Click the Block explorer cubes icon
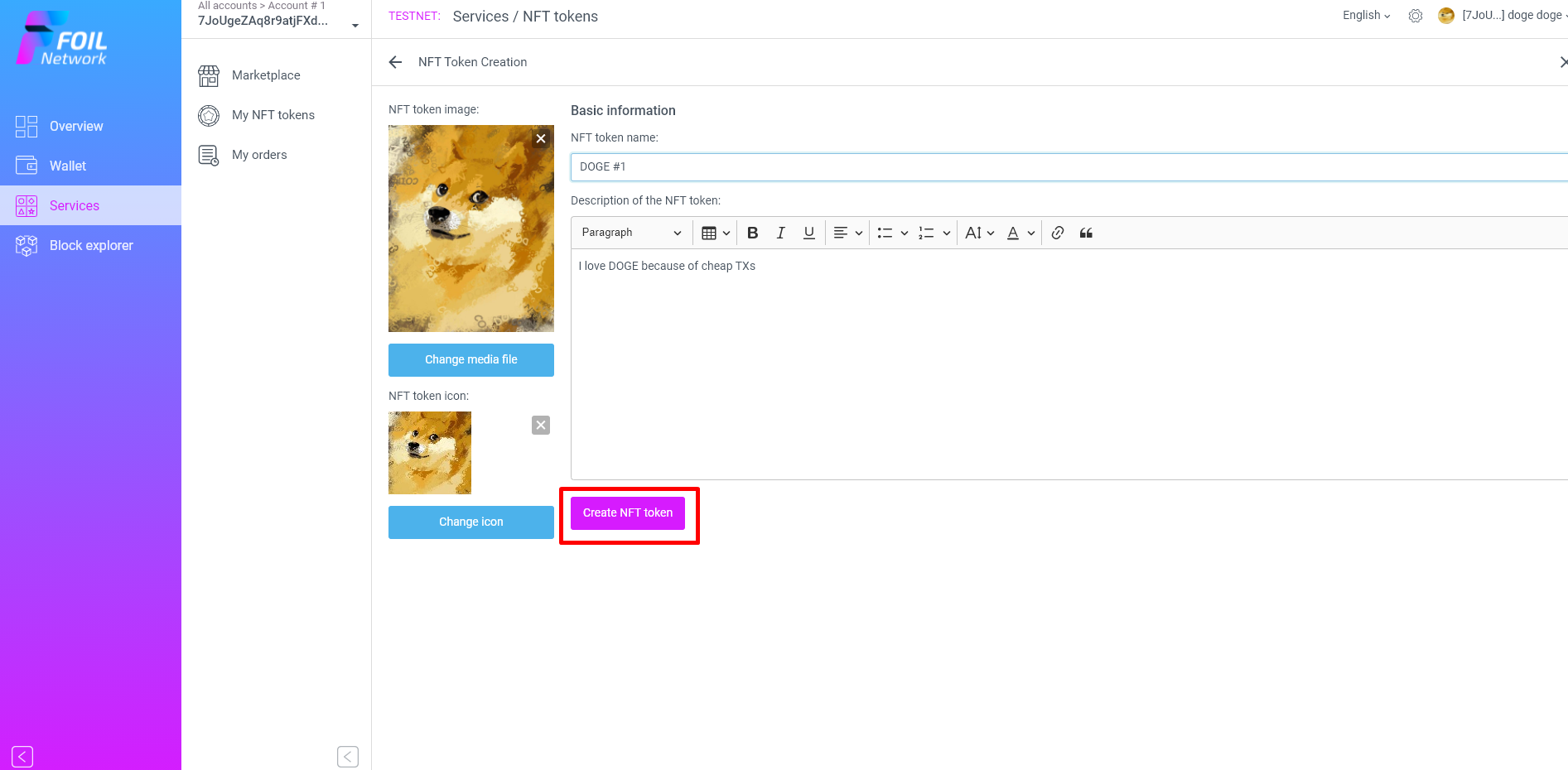The height and width of the screenshot is (770, 1568). click(27, 245)
